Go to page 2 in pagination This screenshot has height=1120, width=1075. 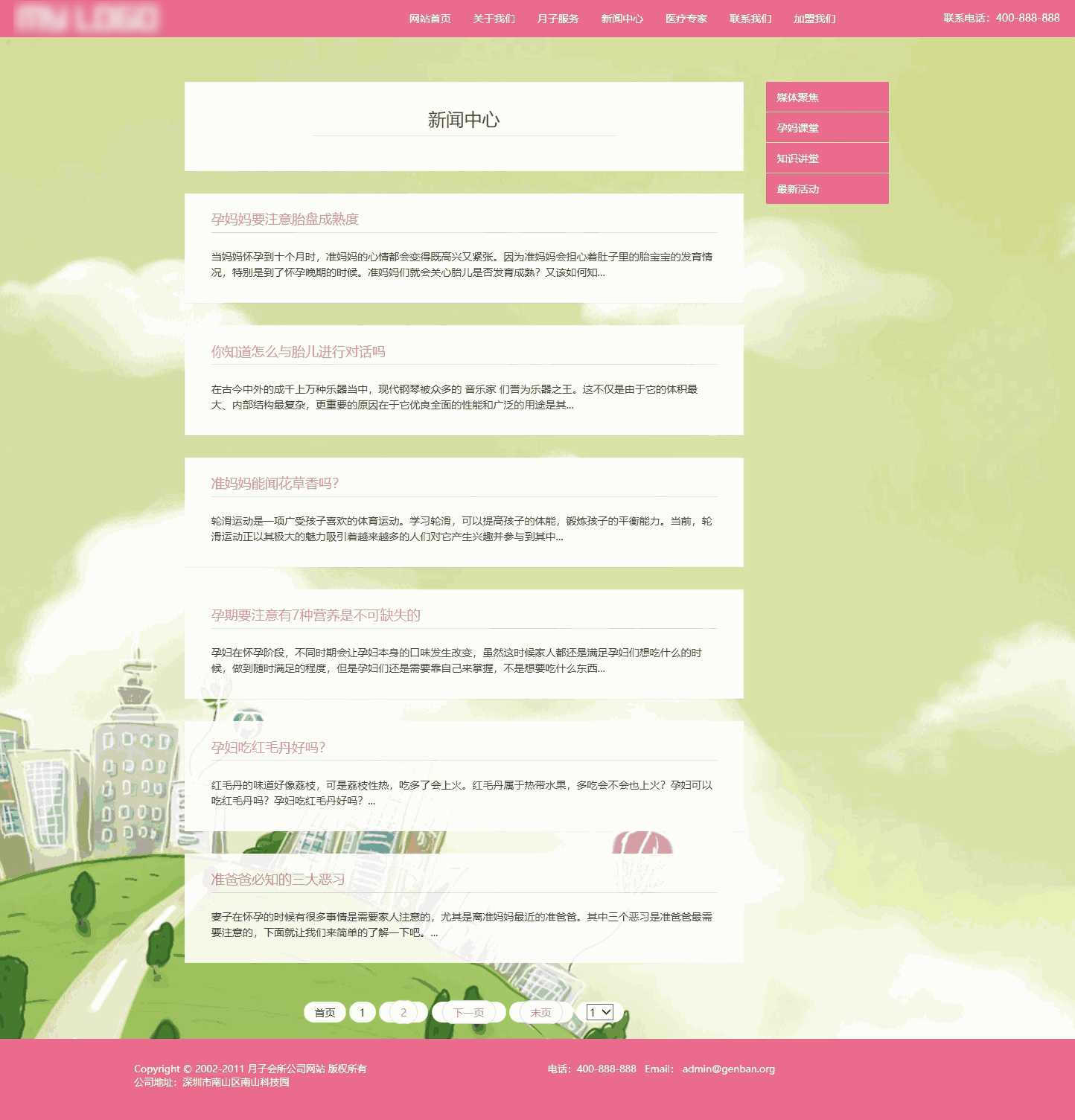pos(403,1012)
